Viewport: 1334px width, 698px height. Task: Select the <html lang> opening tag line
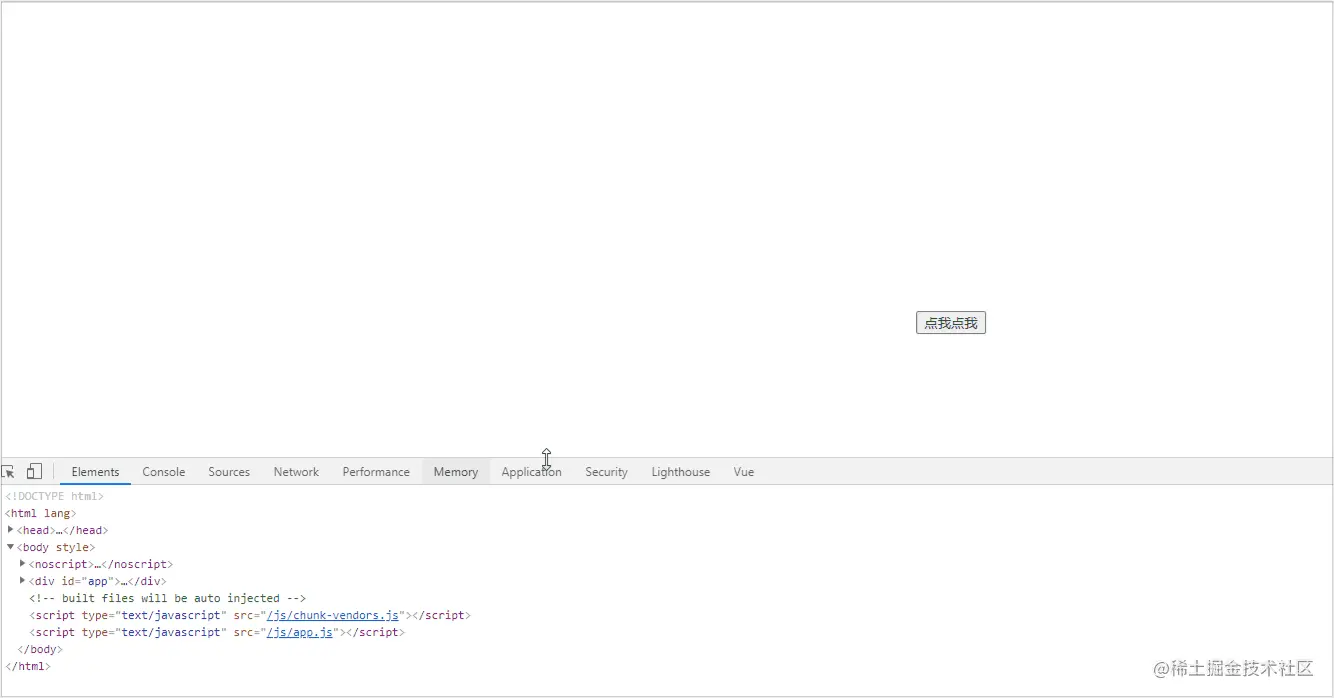click(x=40, y=513)
